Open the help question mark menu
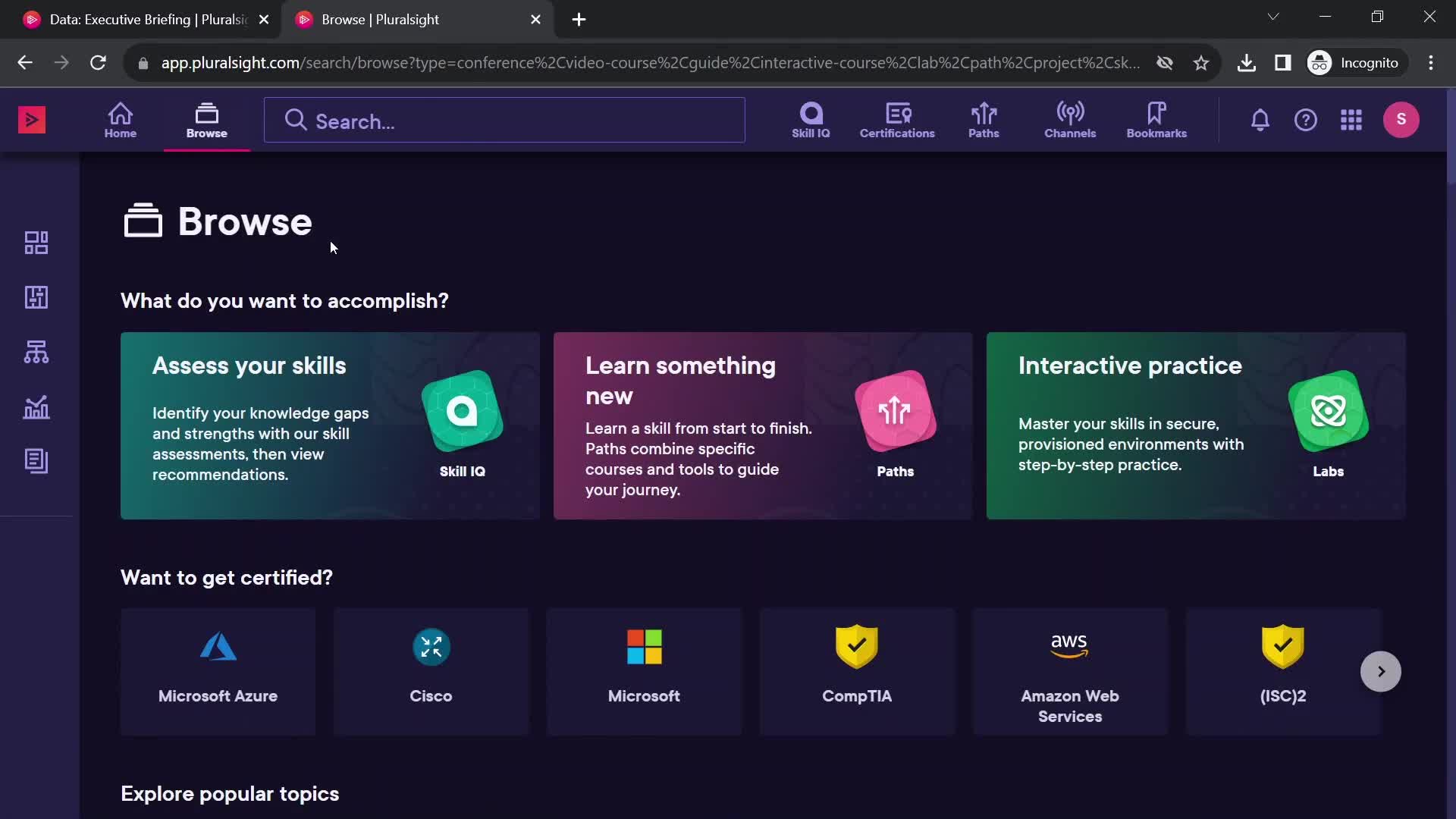 coord(1306,120)
